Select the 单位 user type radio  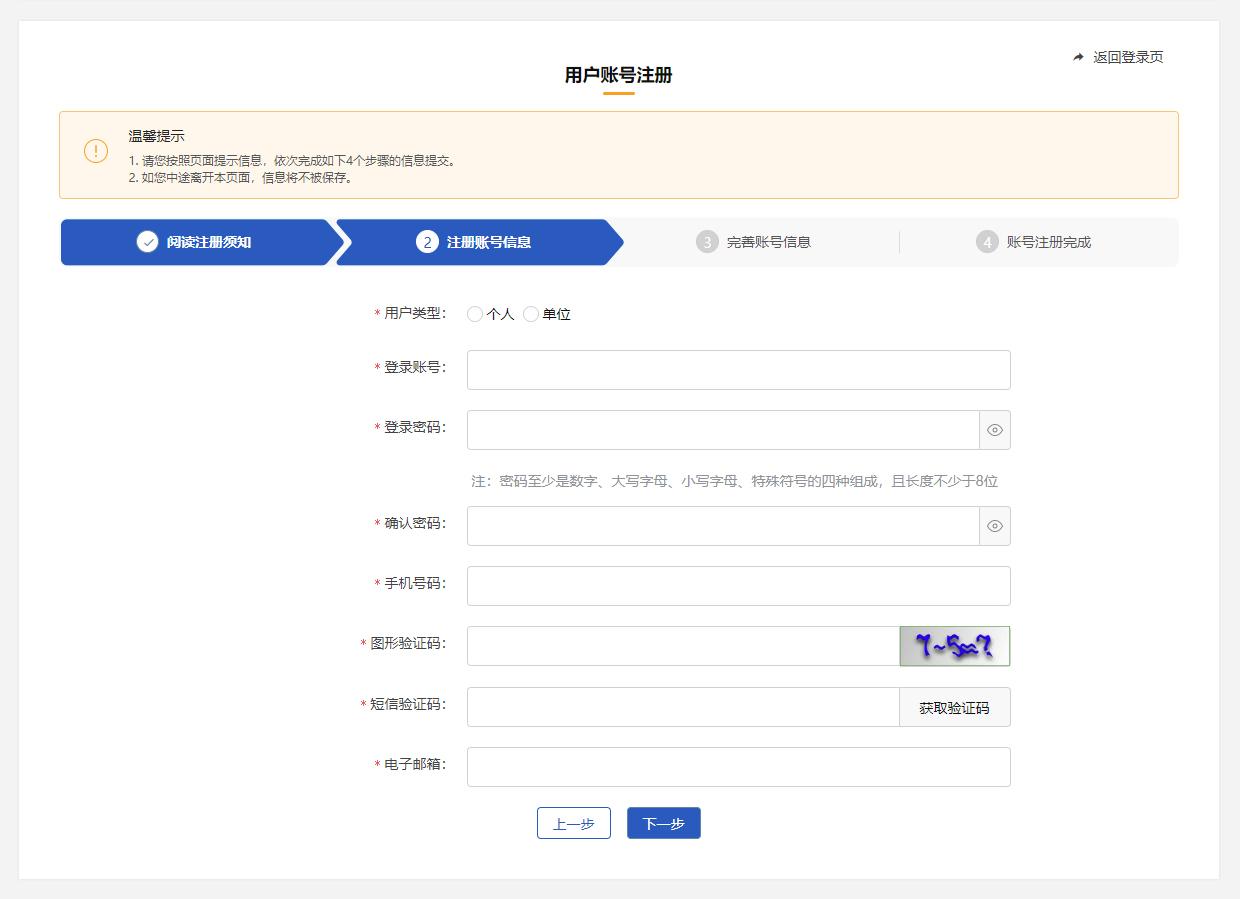[531, 314]
